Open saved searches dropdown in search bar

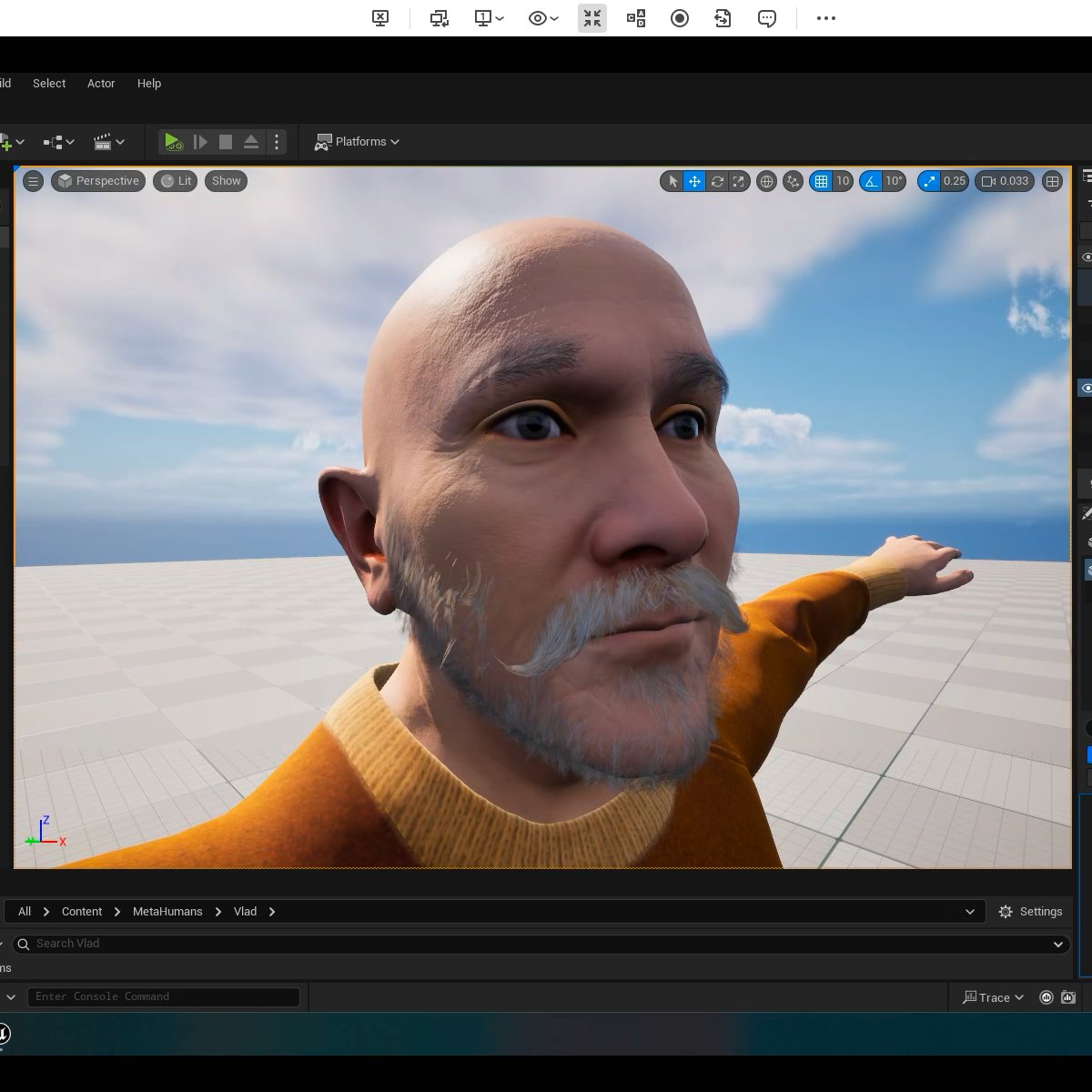[1058, 945]
